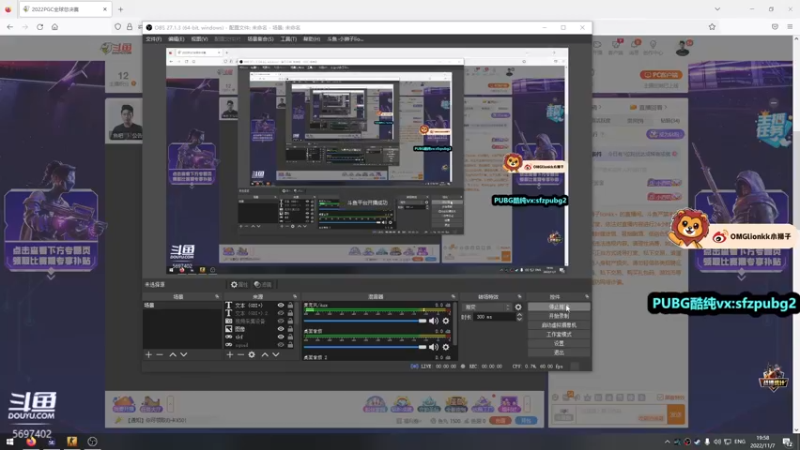Select the scene entry in the Scenes list
The height and width of the screenshot is (450, 800).
tap(182, 305)
